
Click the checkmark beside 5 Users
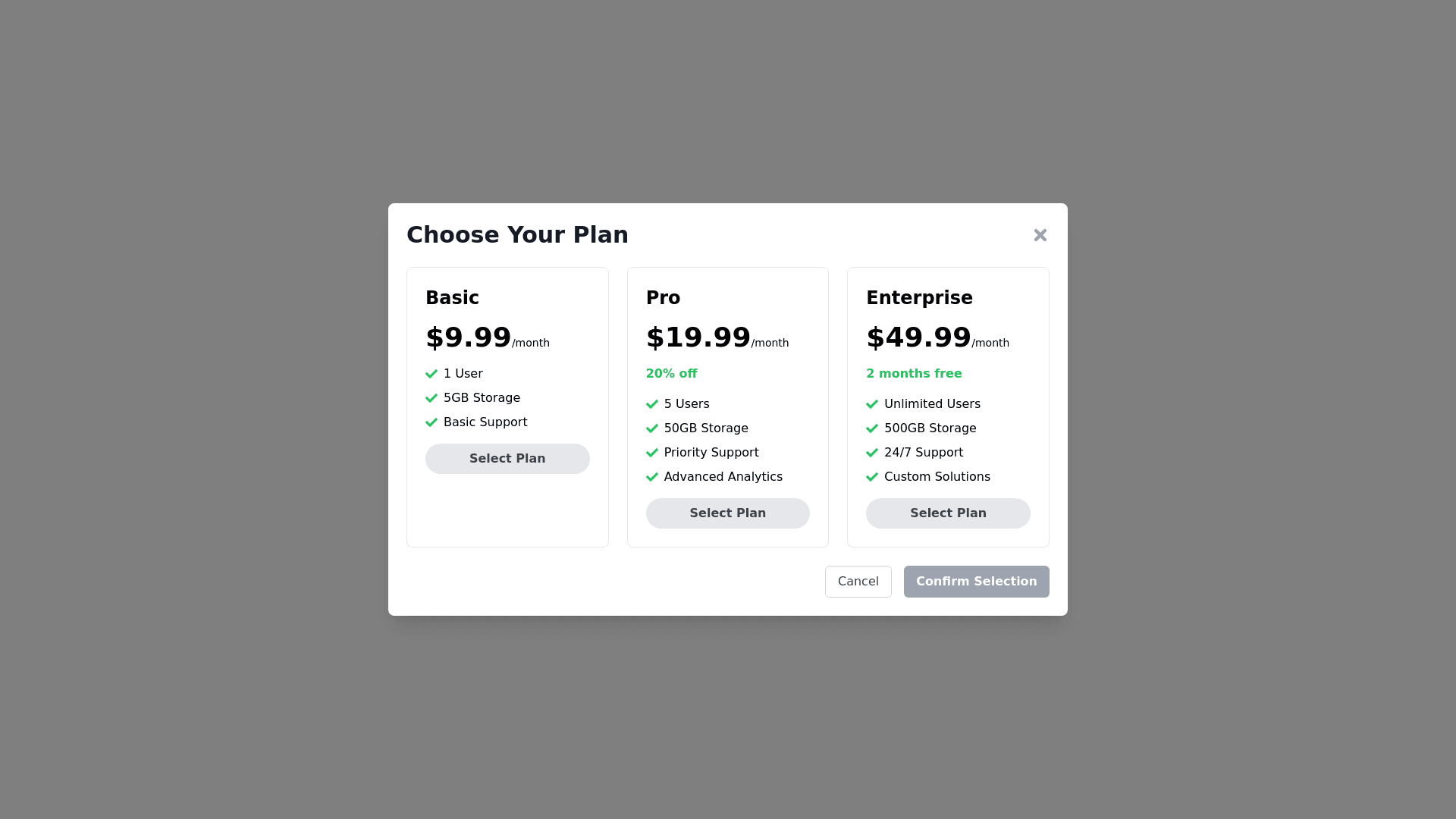(x=652, y=404)
